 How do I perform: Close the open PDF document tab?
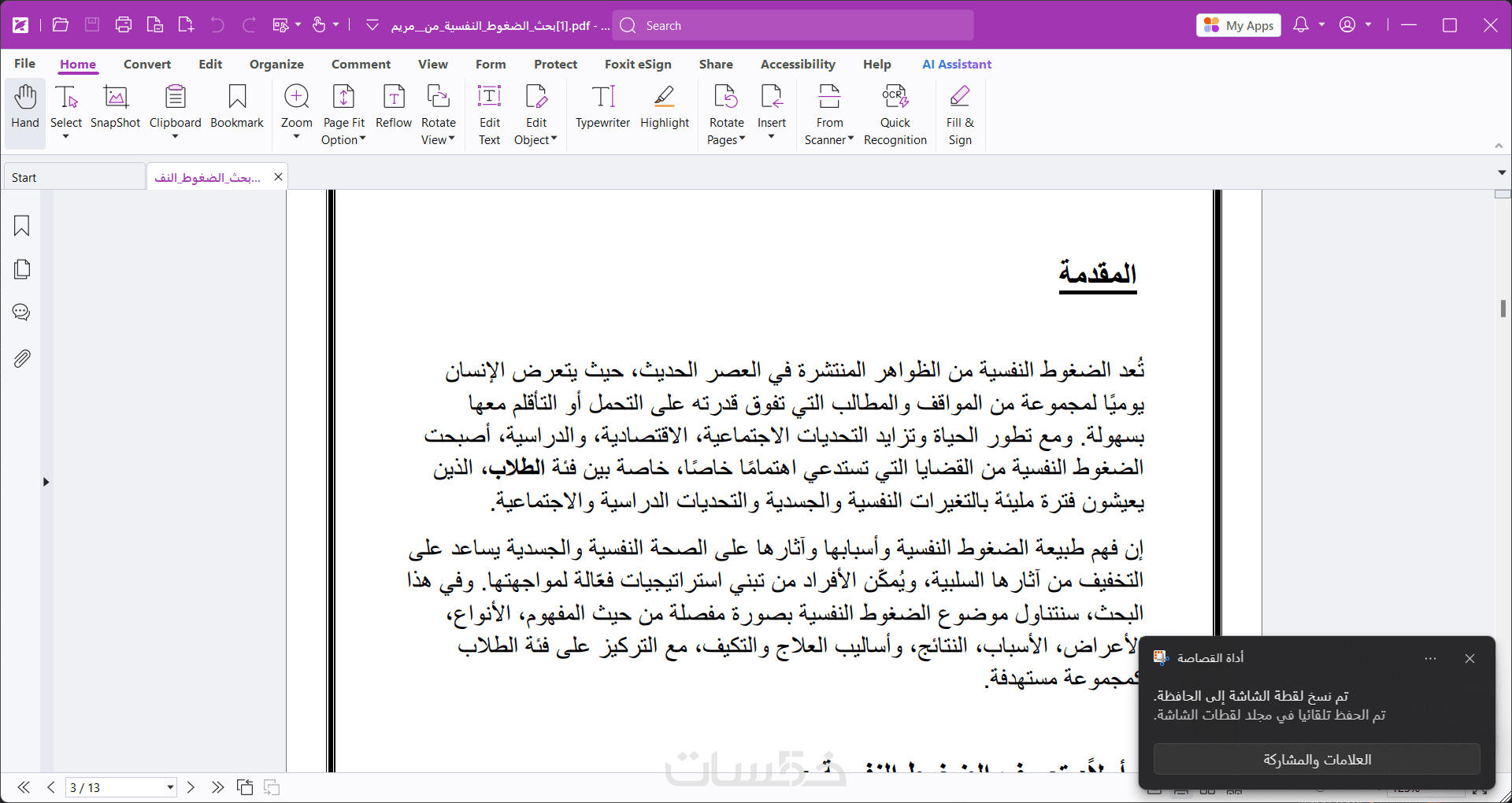pos(278,177)
